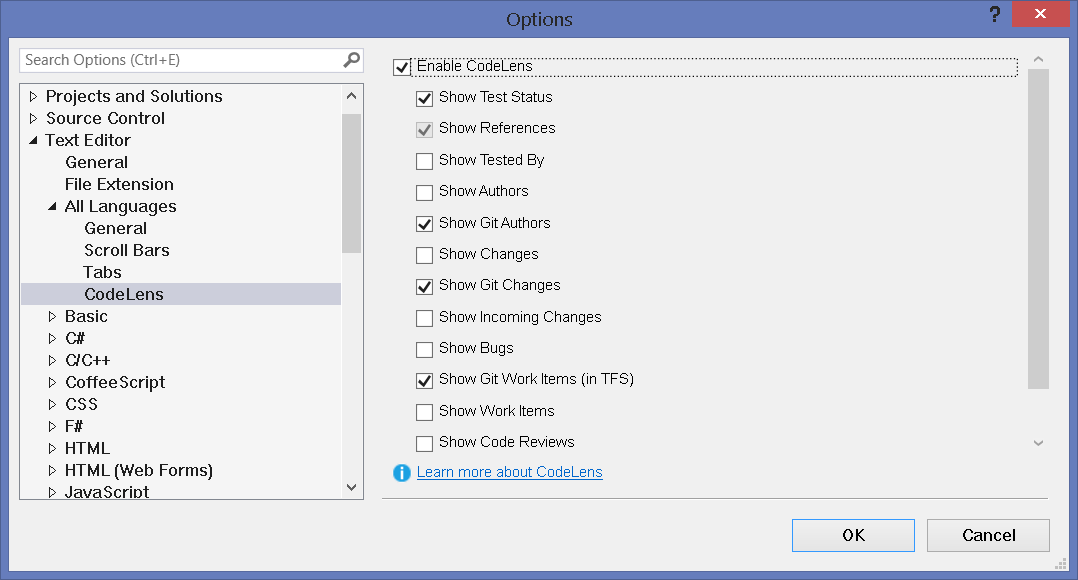Screen dimensions: 1078x580
Task: Open Learn more about CodeLens link
Action: pos(509,472)
